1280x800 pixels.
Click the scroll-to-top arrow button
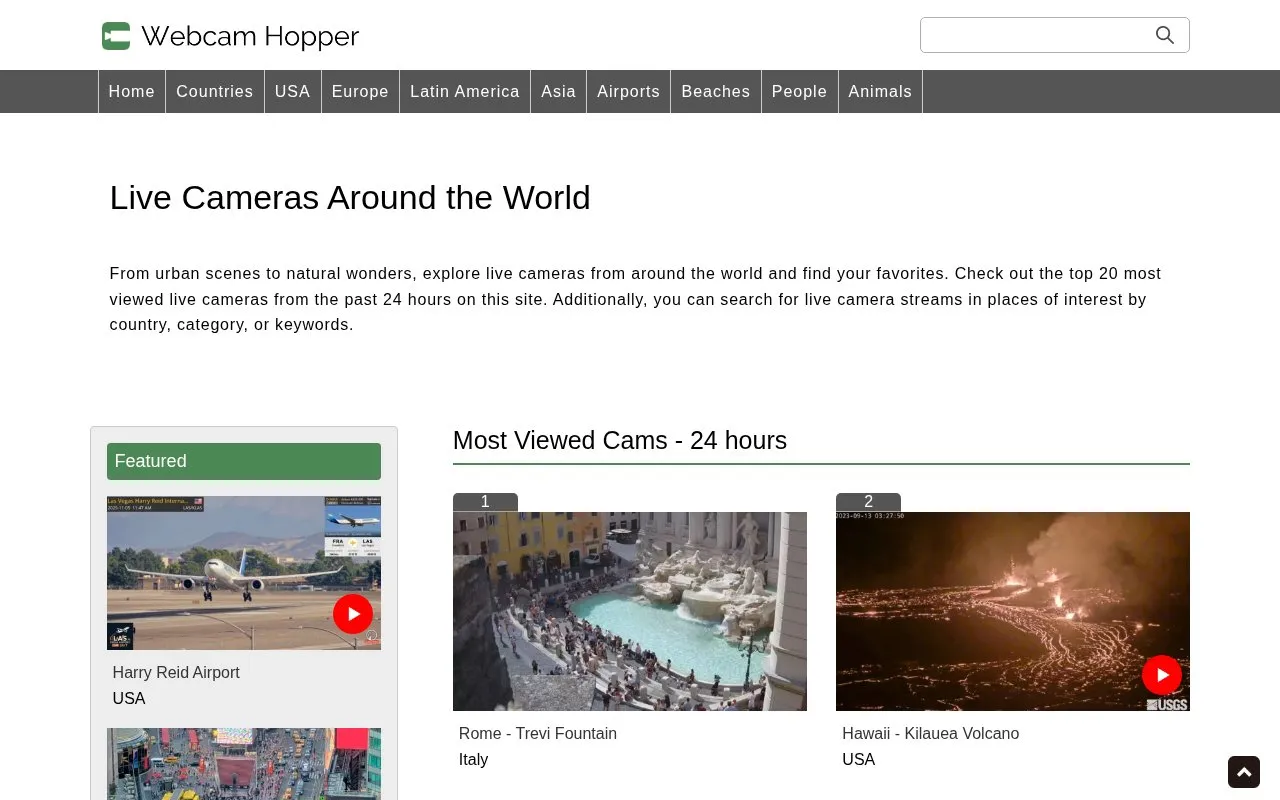[x=1244, y=772]
